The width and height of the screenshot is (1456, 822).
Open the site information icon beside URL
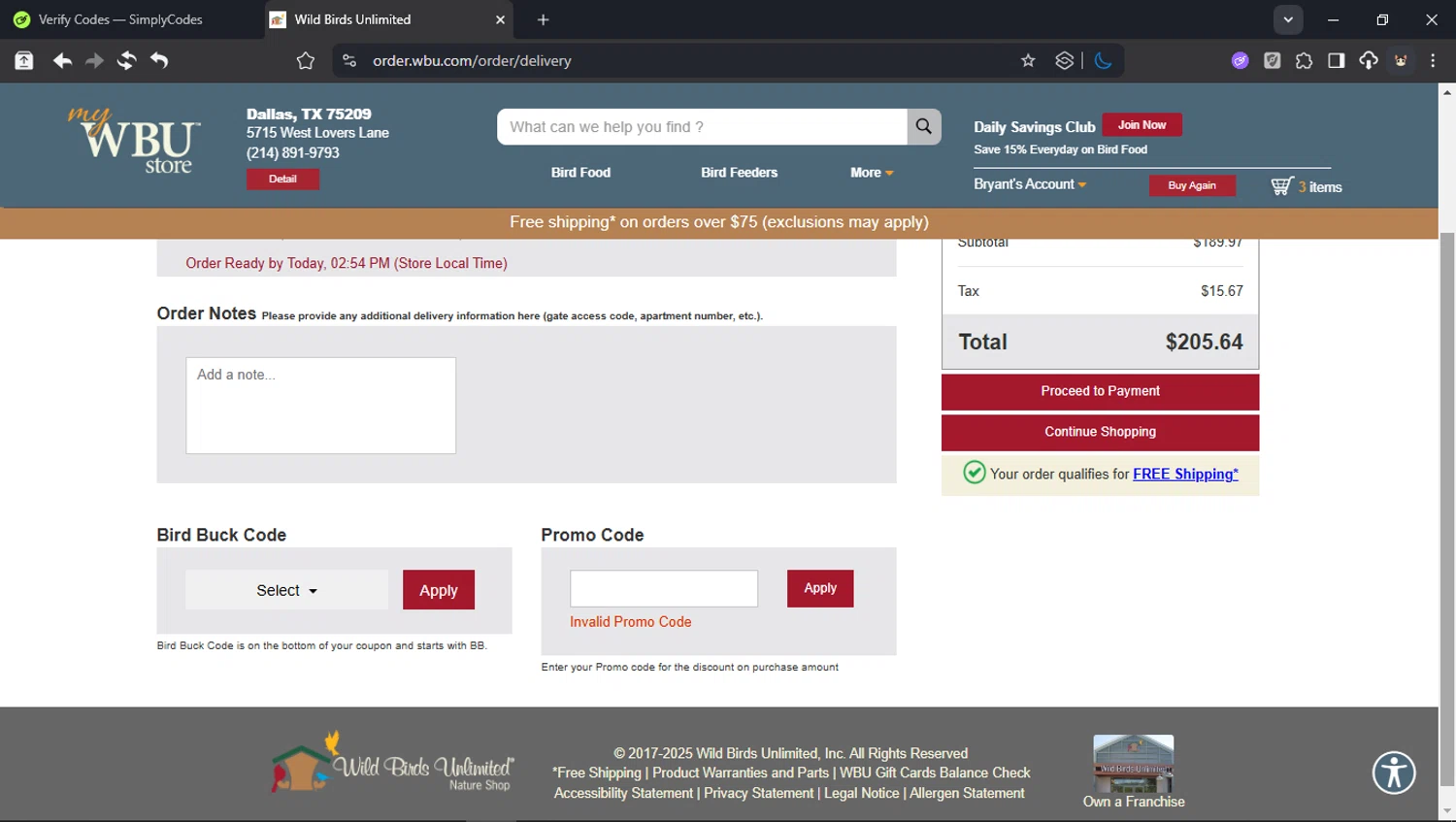pos(349,60)
